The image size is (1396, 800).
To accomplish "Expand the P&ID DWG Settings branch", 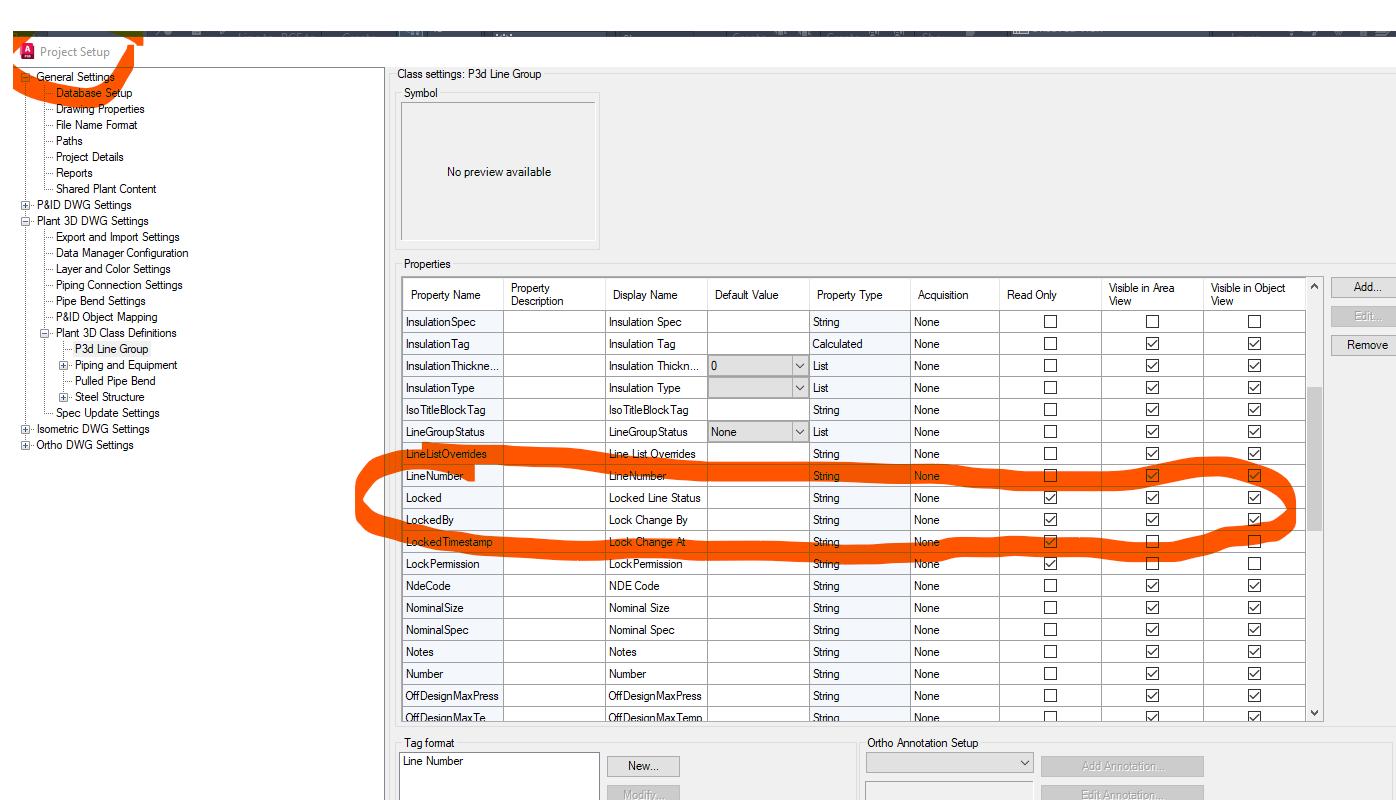I will [x=24, y=204].
